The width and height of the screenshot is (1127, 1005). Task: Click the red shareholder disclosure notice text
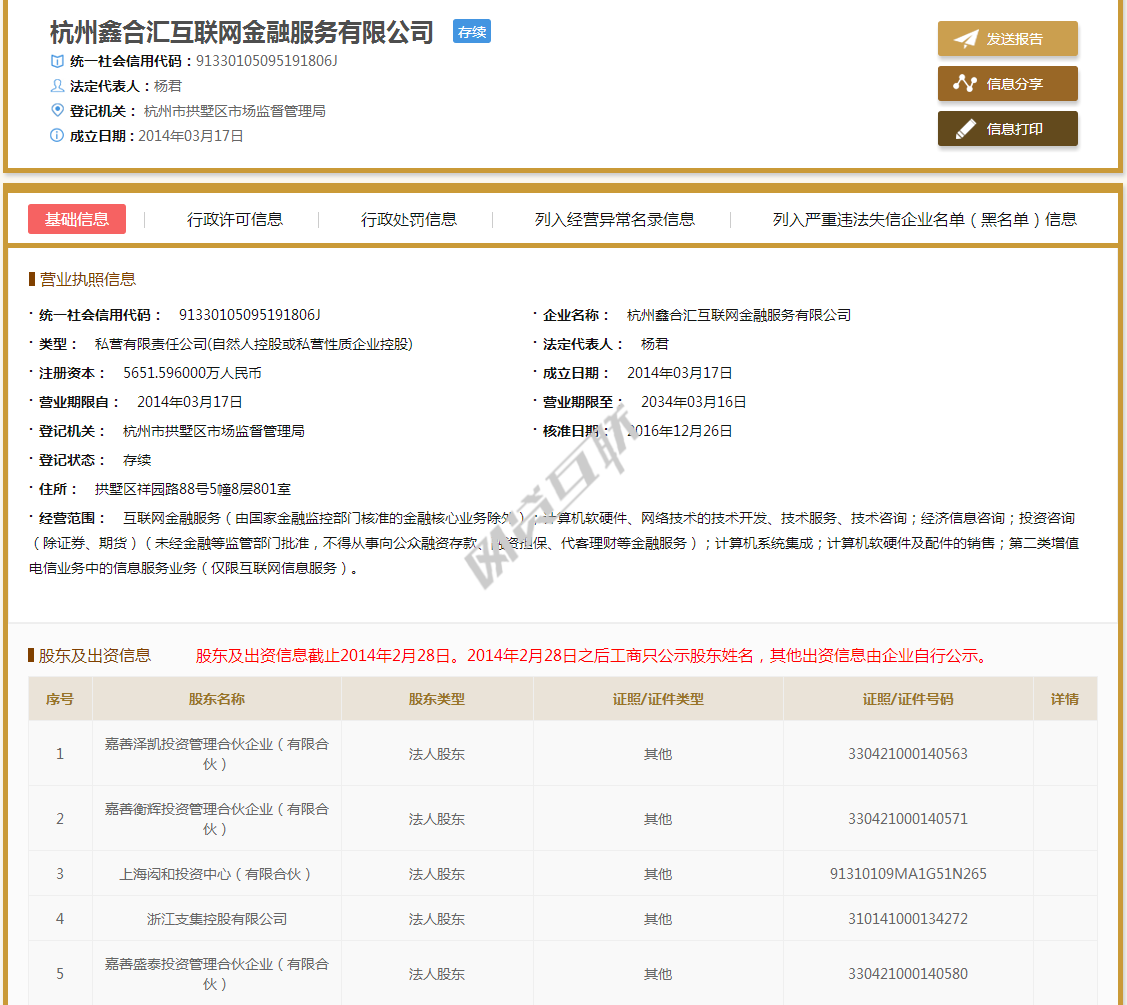[595, 655]
